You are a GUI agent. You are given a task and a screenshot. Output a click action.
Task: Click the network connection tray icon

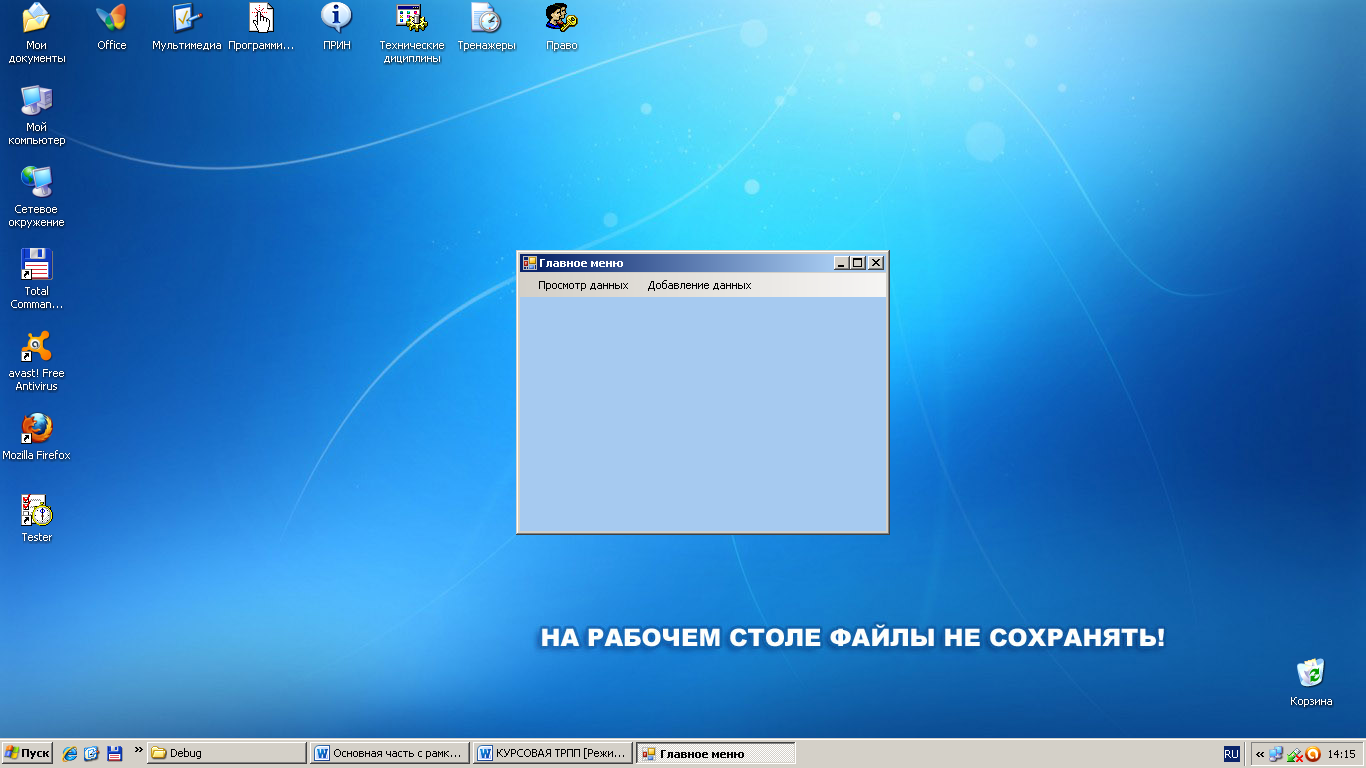click(1276, 754)
